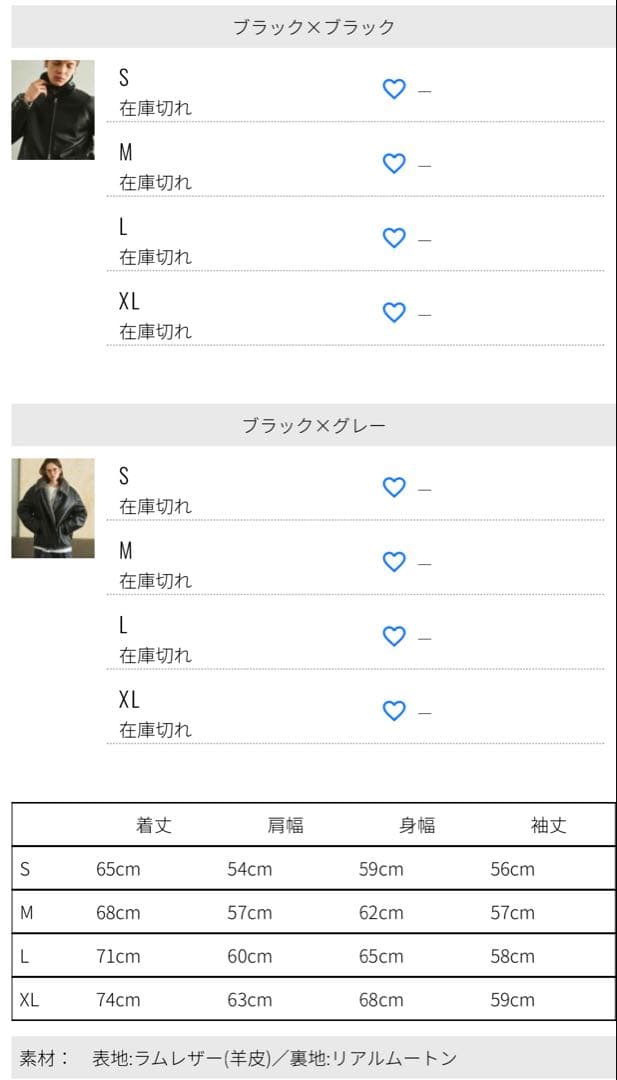The height and width of the screenshot is (1080, 617).
Task: Favorite size XL in Black×Gray
Action: tap(394, 710)
